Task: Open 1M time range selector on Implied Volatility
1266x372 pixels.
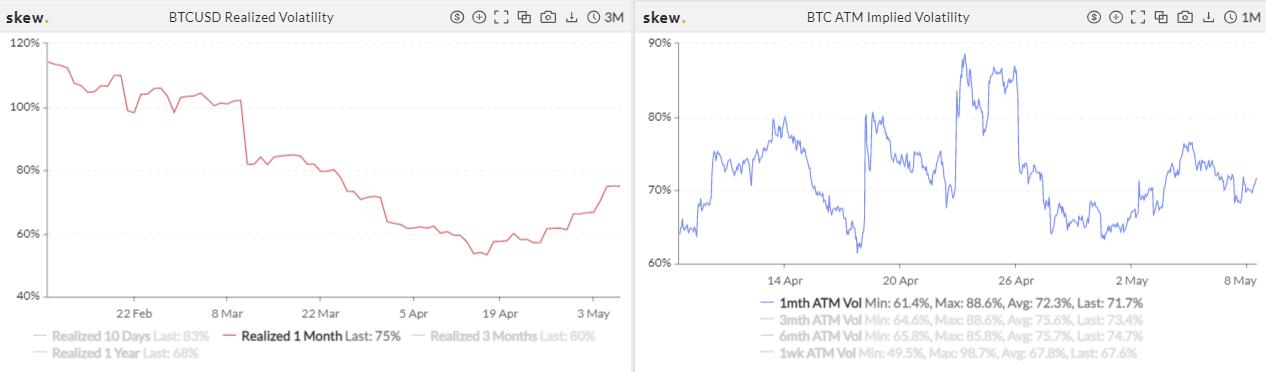Action: (x=1243, y=17)
